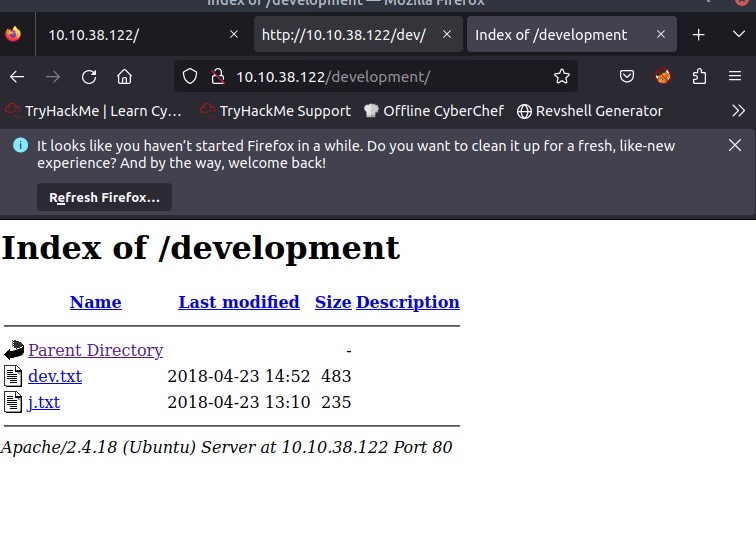Click the info icon in the notification bar

click(20, 145)
